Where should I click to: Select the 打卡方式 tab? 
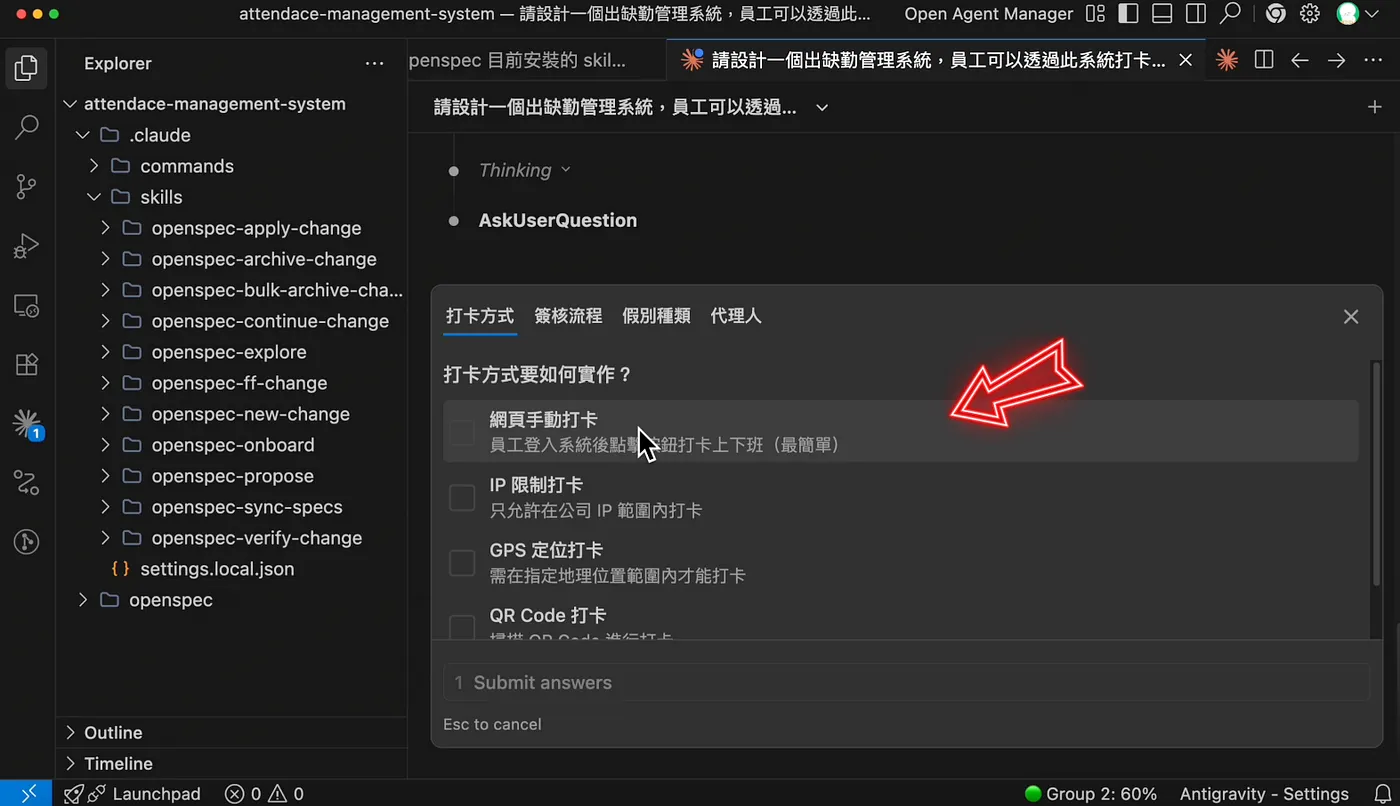tap(480, 316)
